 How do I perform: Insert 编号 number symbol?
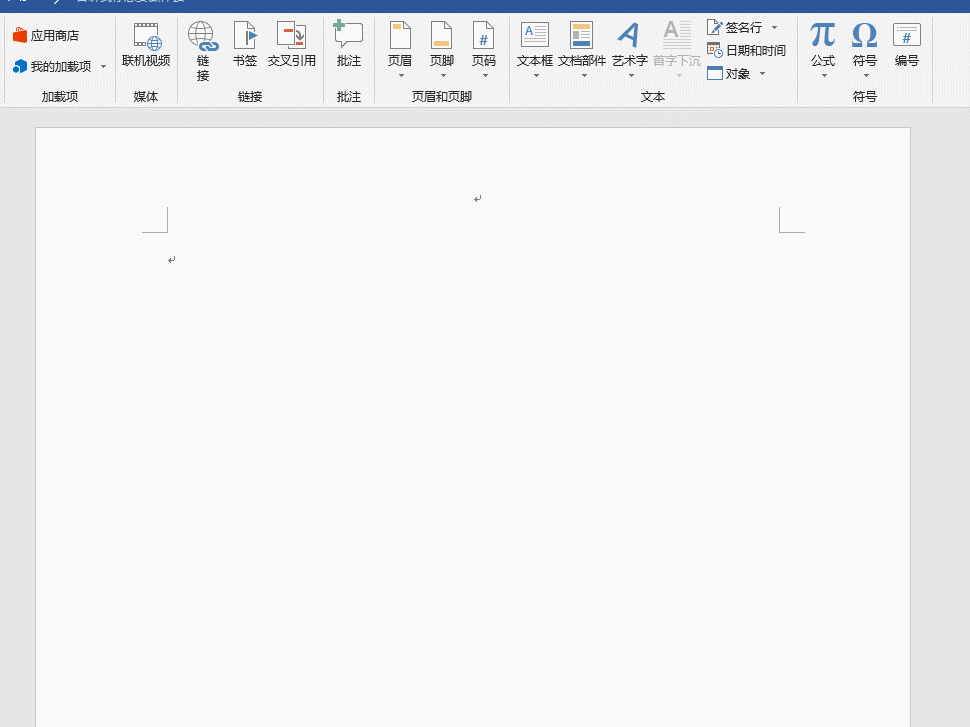click(x=906, y=45)
